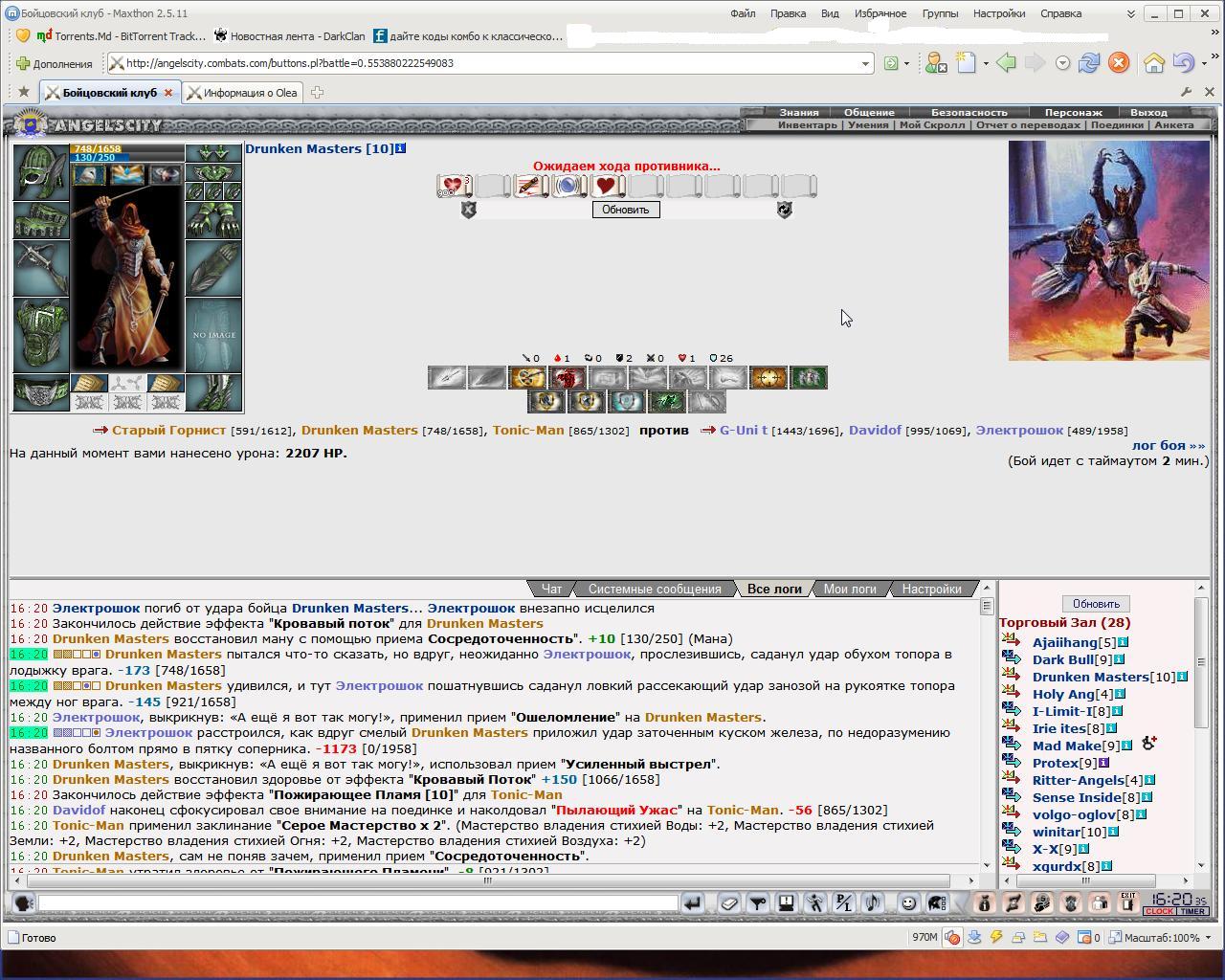Open the new page icon dropdown arrow
This screenshot has width=1225, height=980.
click(x=985, y=64)
